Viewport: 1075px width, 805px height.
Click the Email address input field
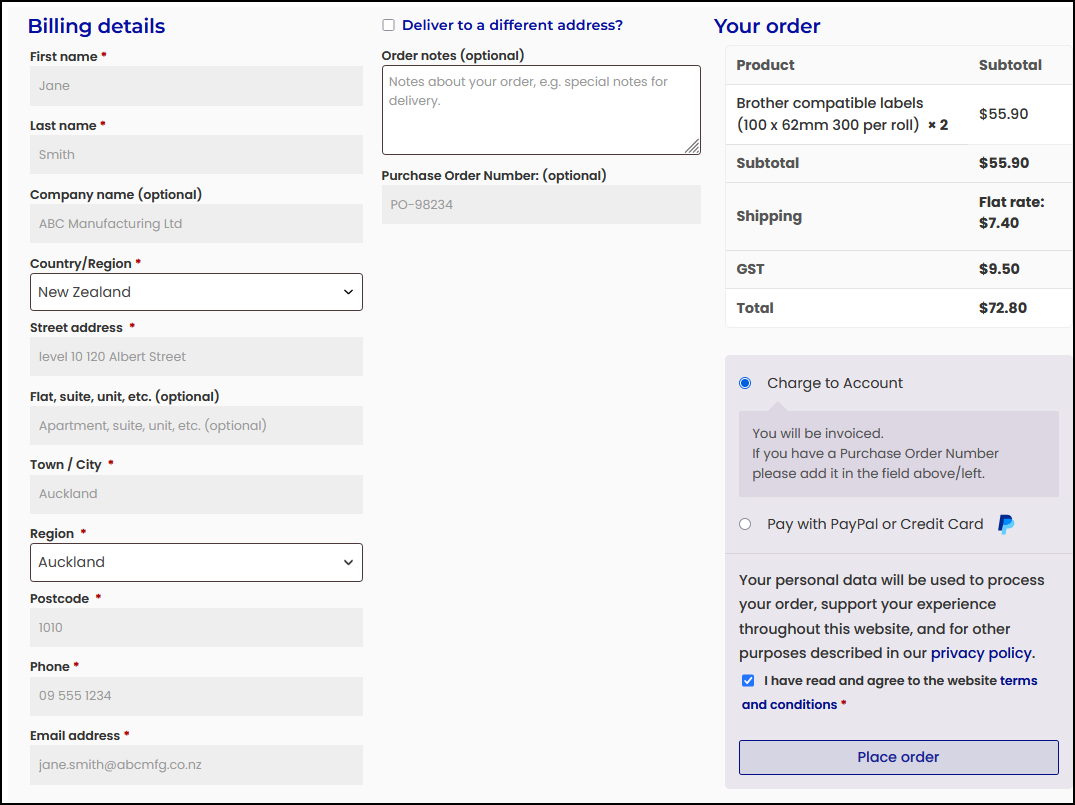tap(196, 765)
